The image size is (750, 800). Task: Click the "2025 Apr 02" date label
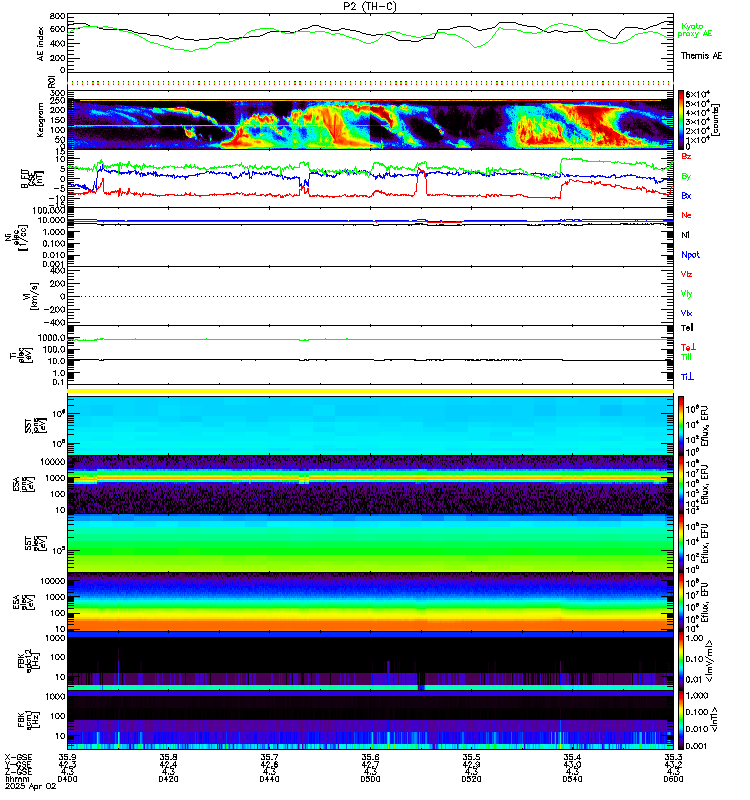[x=31, y=786]
